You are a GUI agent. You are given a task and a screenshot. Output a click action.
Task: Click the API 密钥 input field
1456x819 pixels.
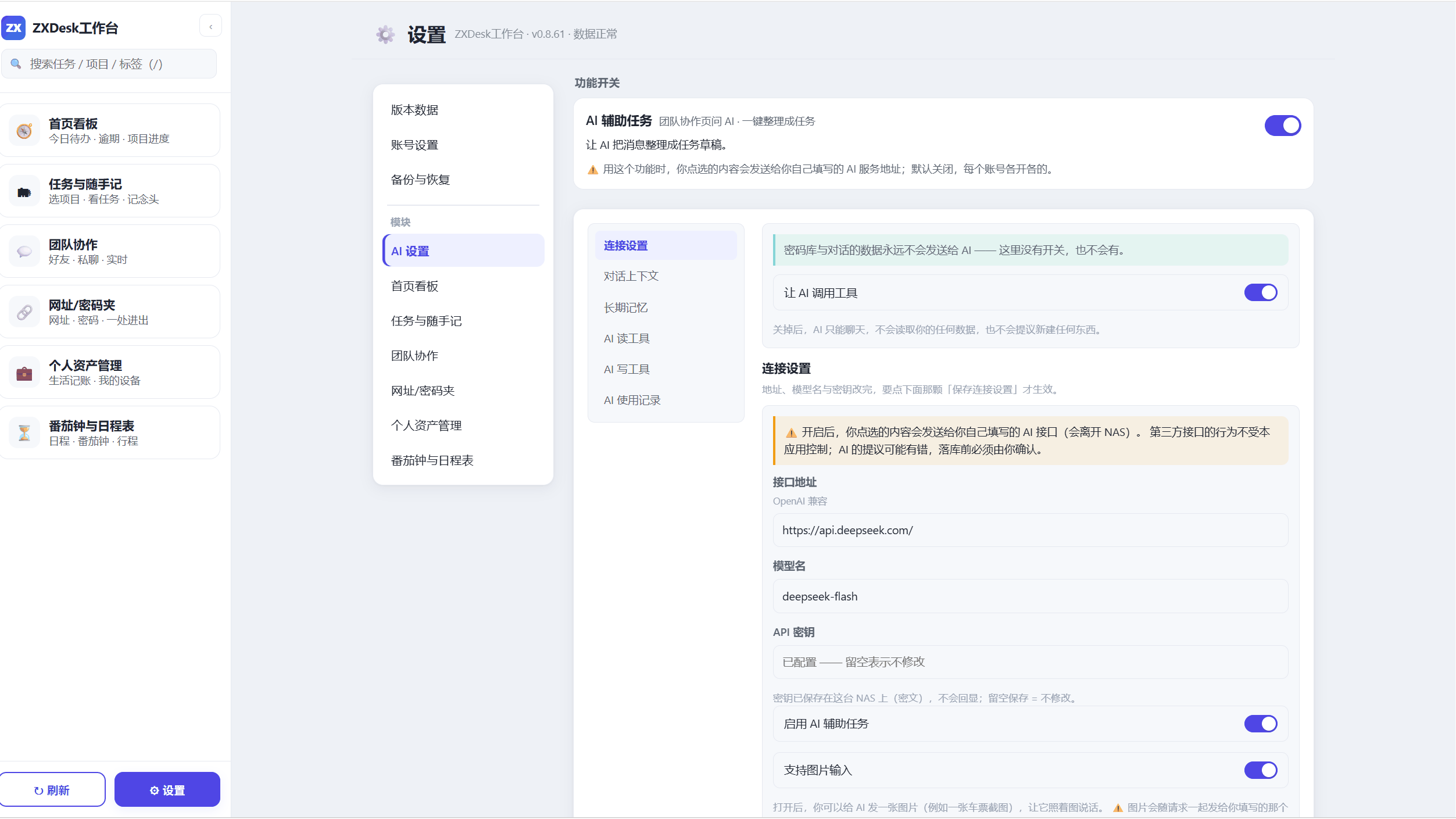(x=1030, y=662)
